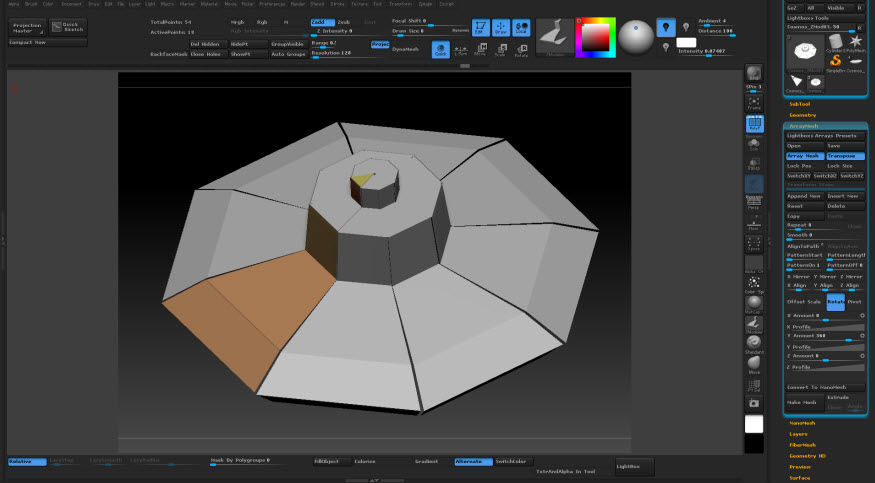Select the Move brush icon
Image resolution: width=875 pixels, height=483 pixels.
click(x=754, y=364)
